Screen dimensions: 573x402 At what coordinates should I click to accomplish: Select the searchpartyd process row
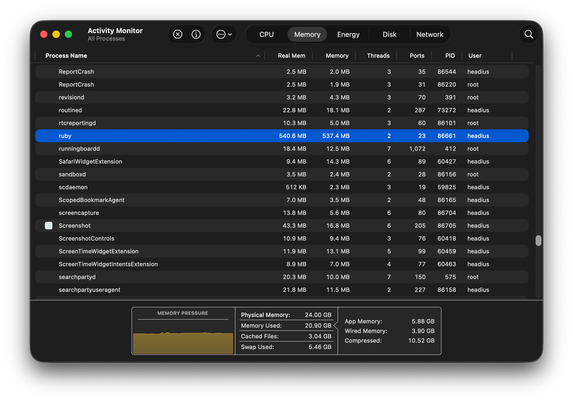(x=282, y=277)
